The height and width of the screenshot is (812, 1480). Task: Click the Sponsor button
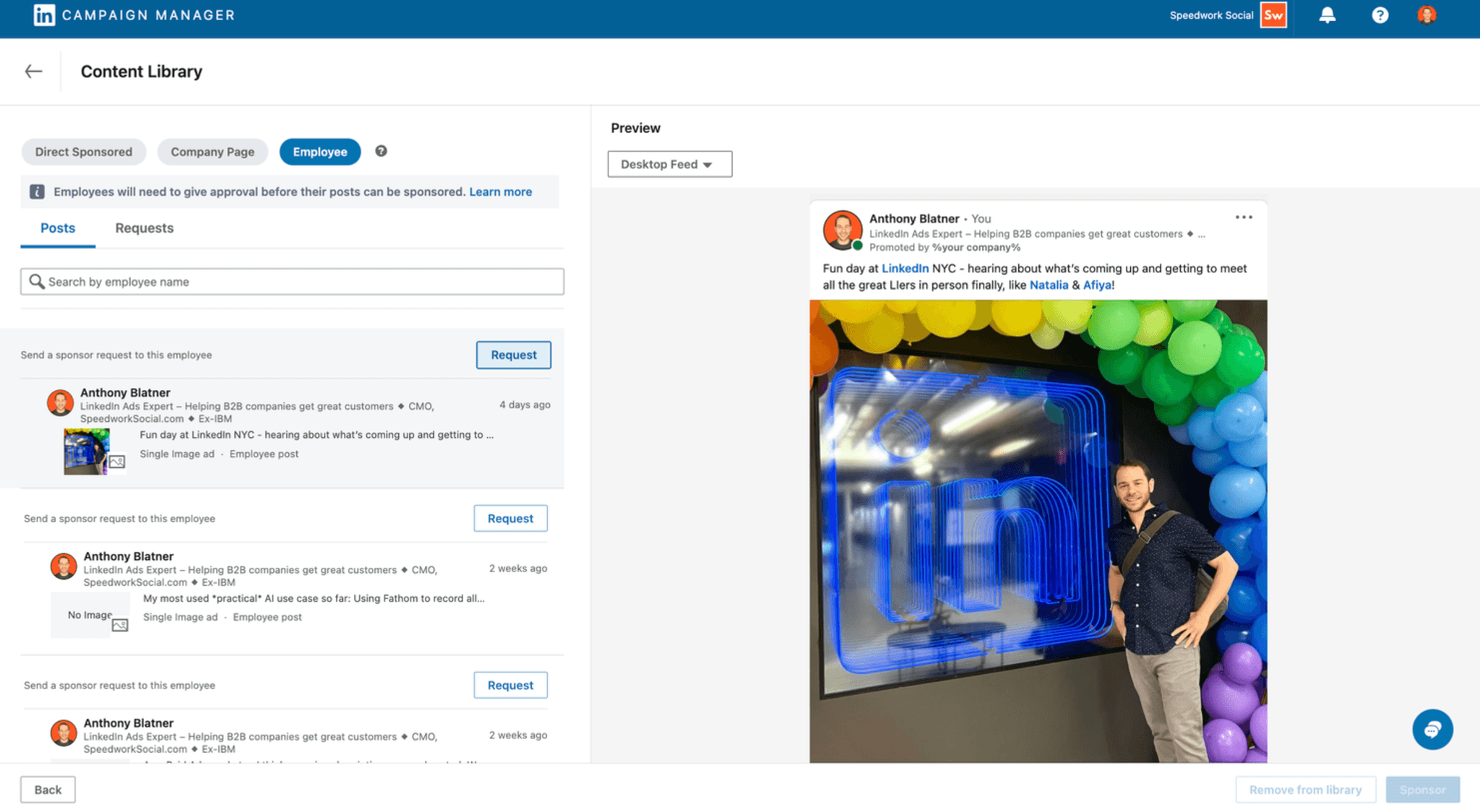pos(1422,790)
